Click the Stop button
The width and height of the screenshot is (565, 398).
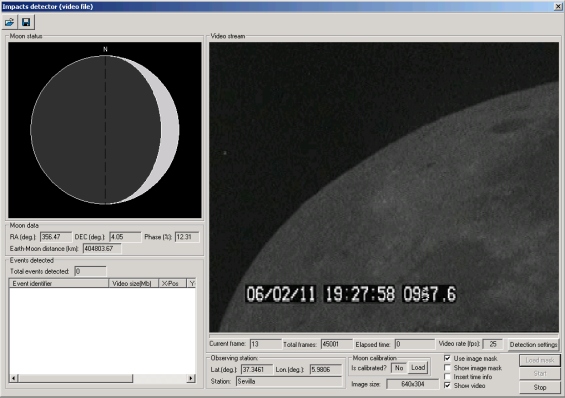point(539,387)
